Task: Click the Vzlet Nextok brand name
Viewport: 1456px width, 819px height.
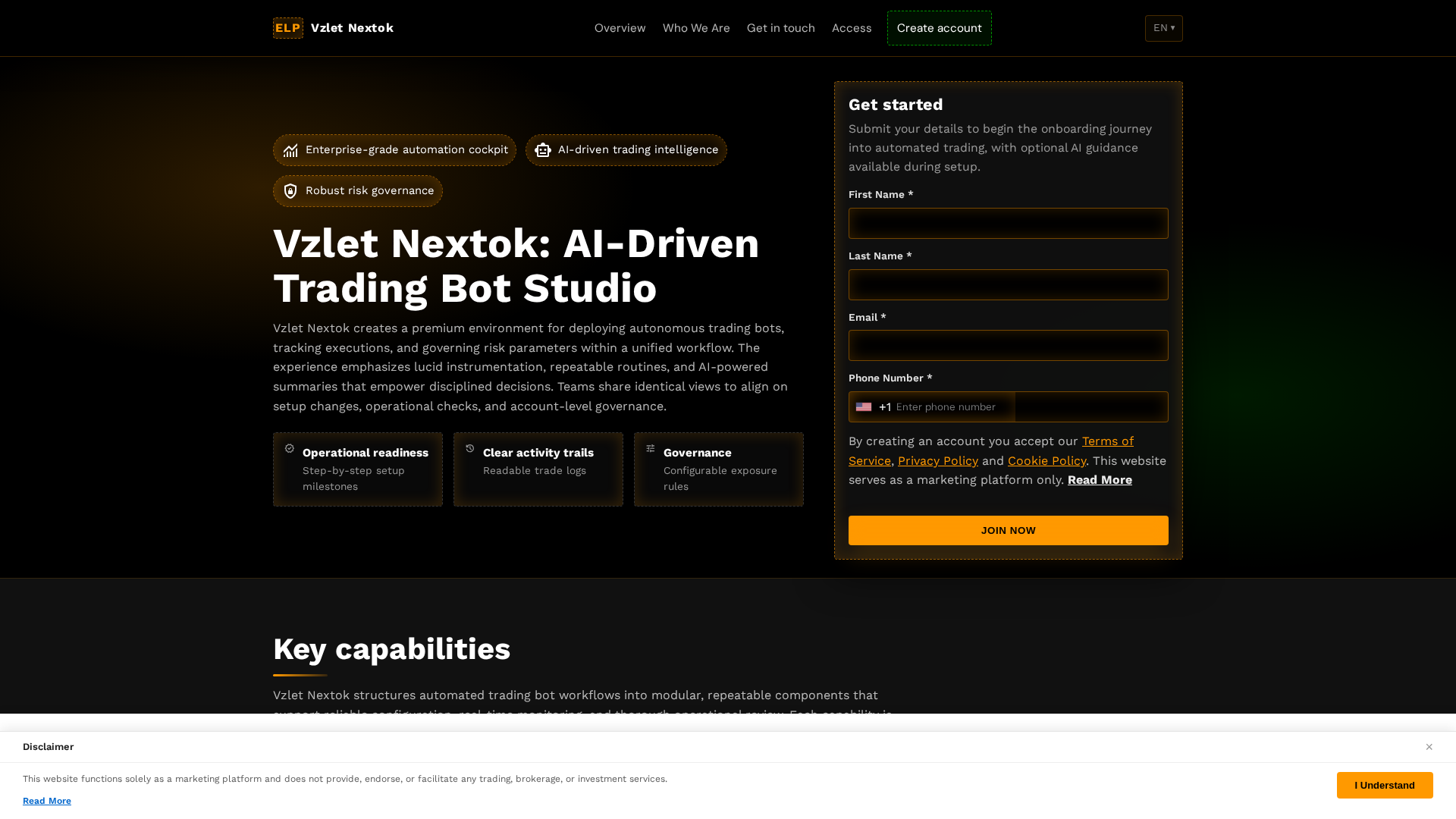Action: [x=352, y=28]
